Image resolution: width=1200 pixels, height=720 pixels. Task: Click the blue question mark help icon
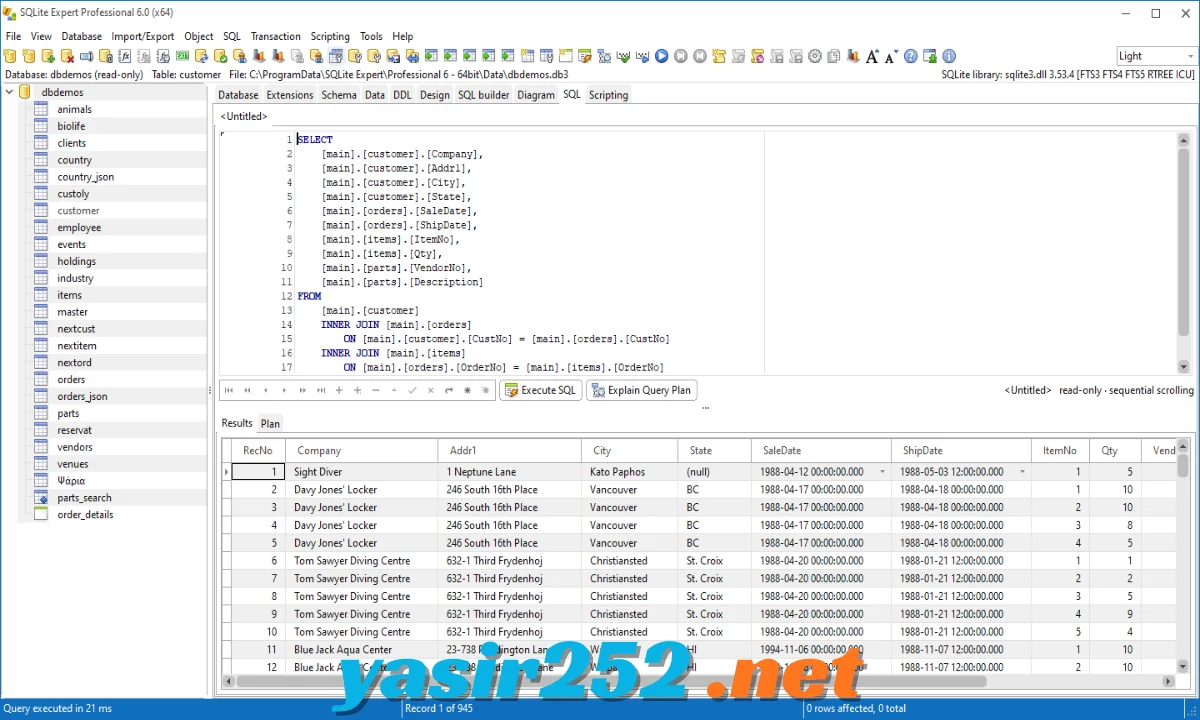911,56
